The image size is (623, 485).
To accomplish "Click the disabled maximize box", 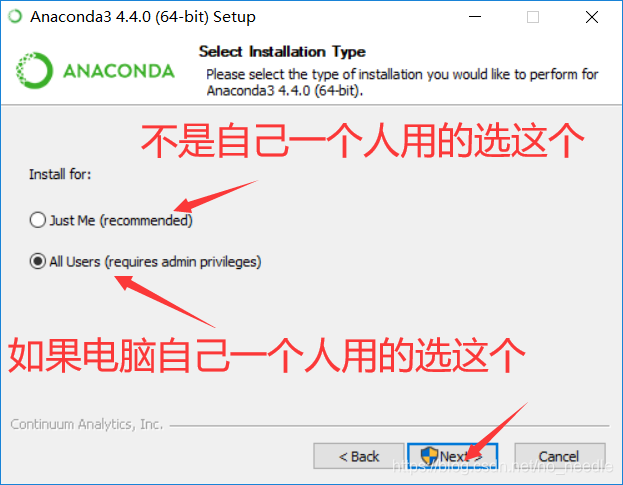I will 533,17.
